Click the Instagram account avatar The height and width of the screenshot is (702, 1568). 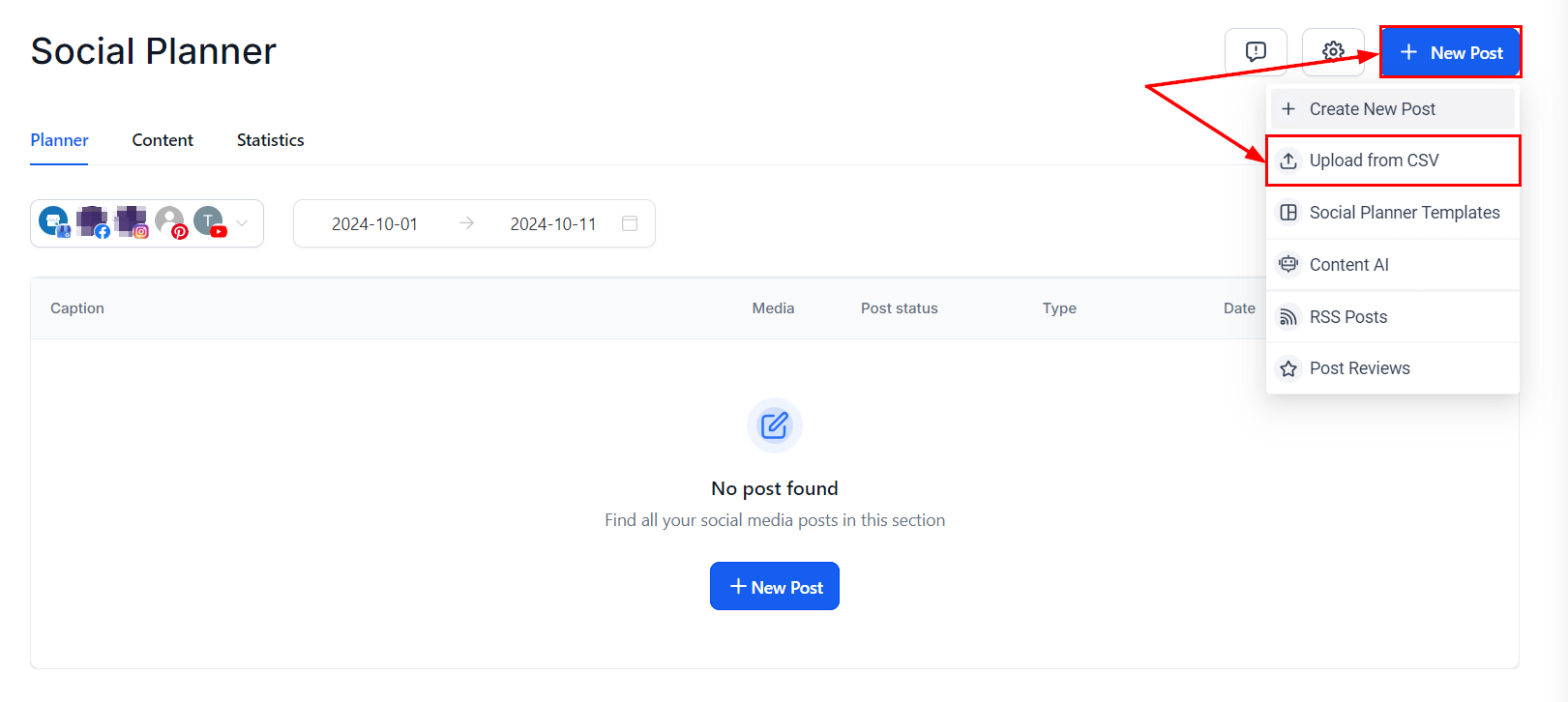point(132,221)
